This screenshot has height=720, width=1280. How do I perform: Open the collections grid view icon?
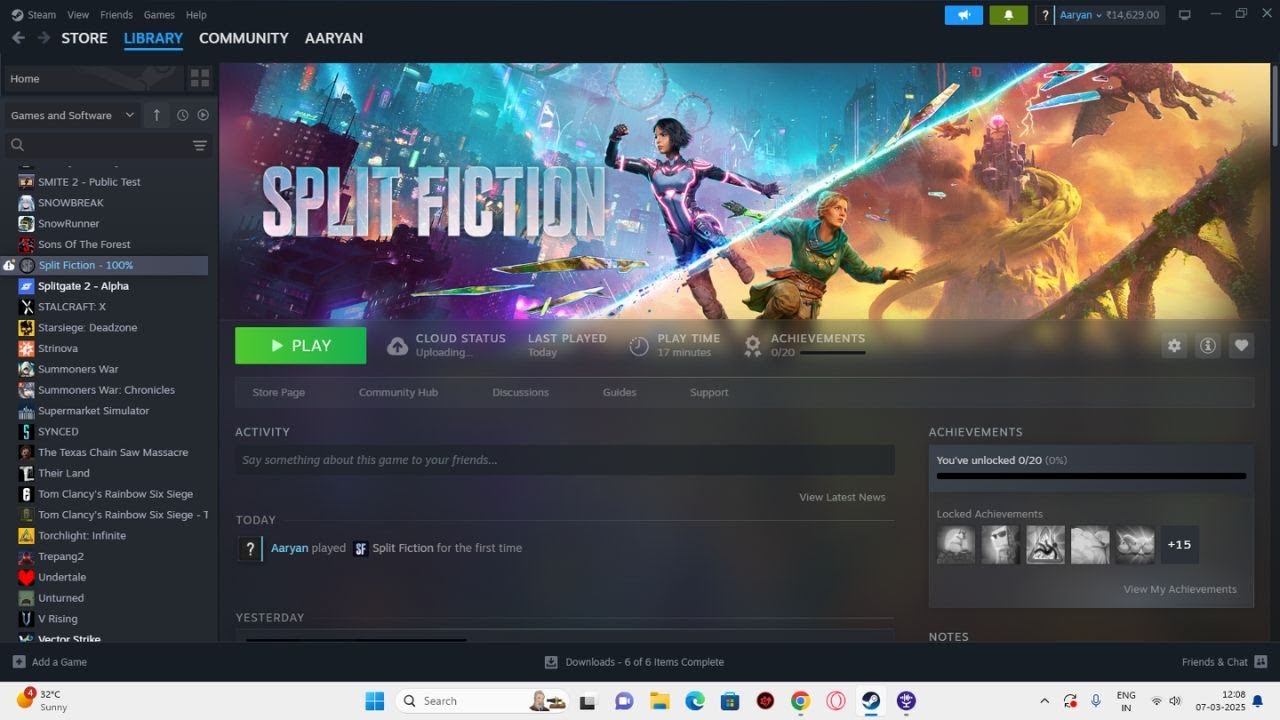tap(199, 78)
